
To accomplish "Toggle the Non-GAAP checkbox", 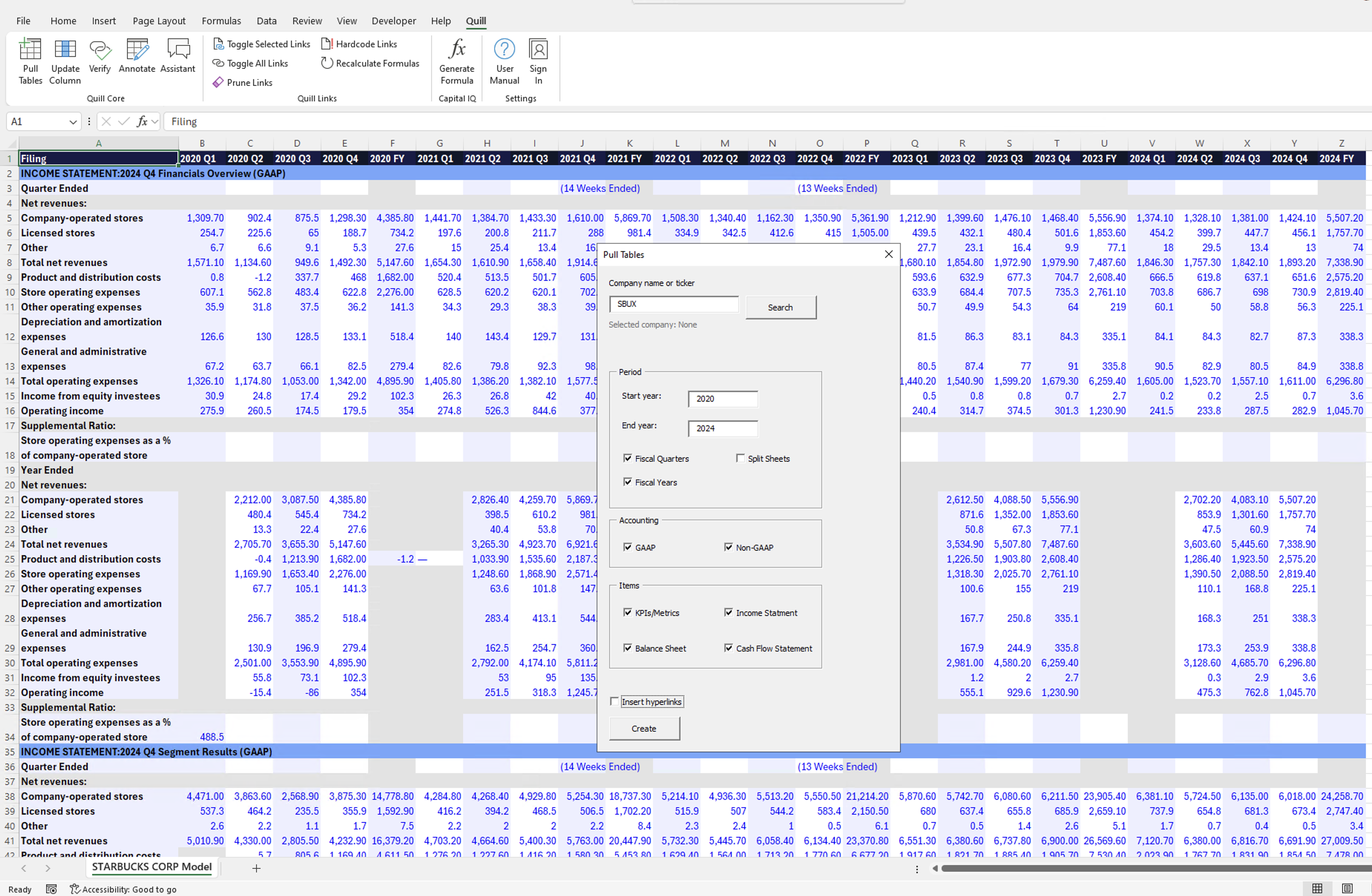I will click(x=729, y=547).
